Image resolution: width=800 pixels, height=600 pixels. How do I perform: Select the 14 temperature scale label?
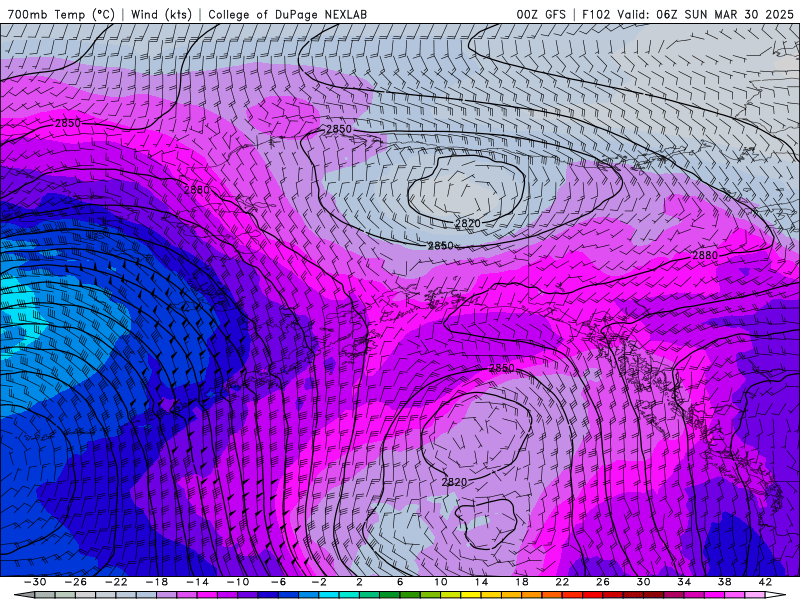481,582
